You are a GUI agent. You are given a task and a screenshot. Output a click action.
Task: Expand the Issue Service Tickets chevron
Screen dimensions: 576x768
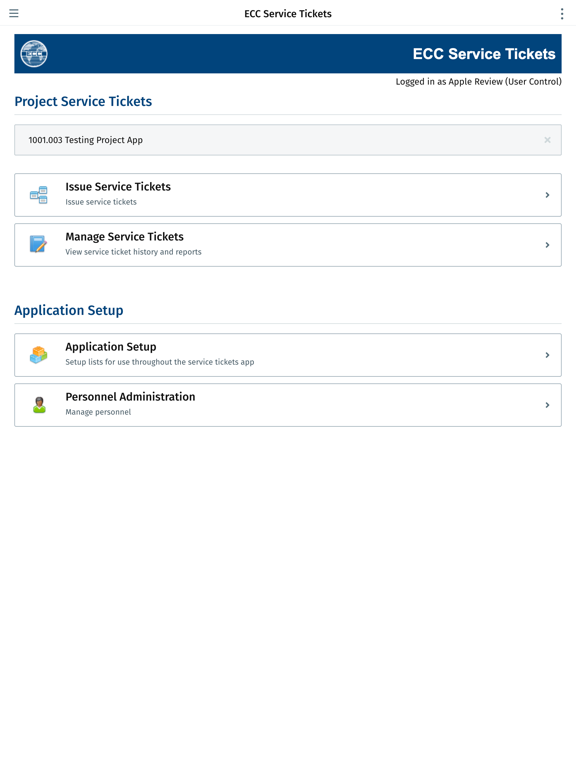pyautogui.click(x=547, y=195)
